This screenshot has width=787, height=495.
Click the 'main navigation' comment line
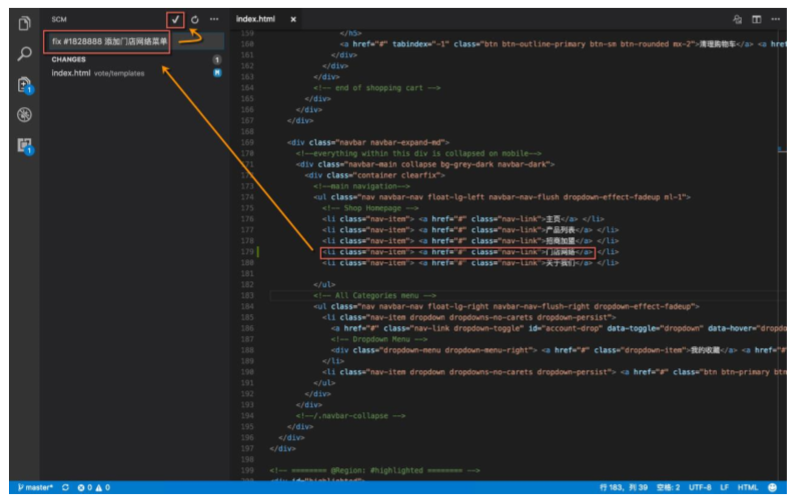coord(361,186)
